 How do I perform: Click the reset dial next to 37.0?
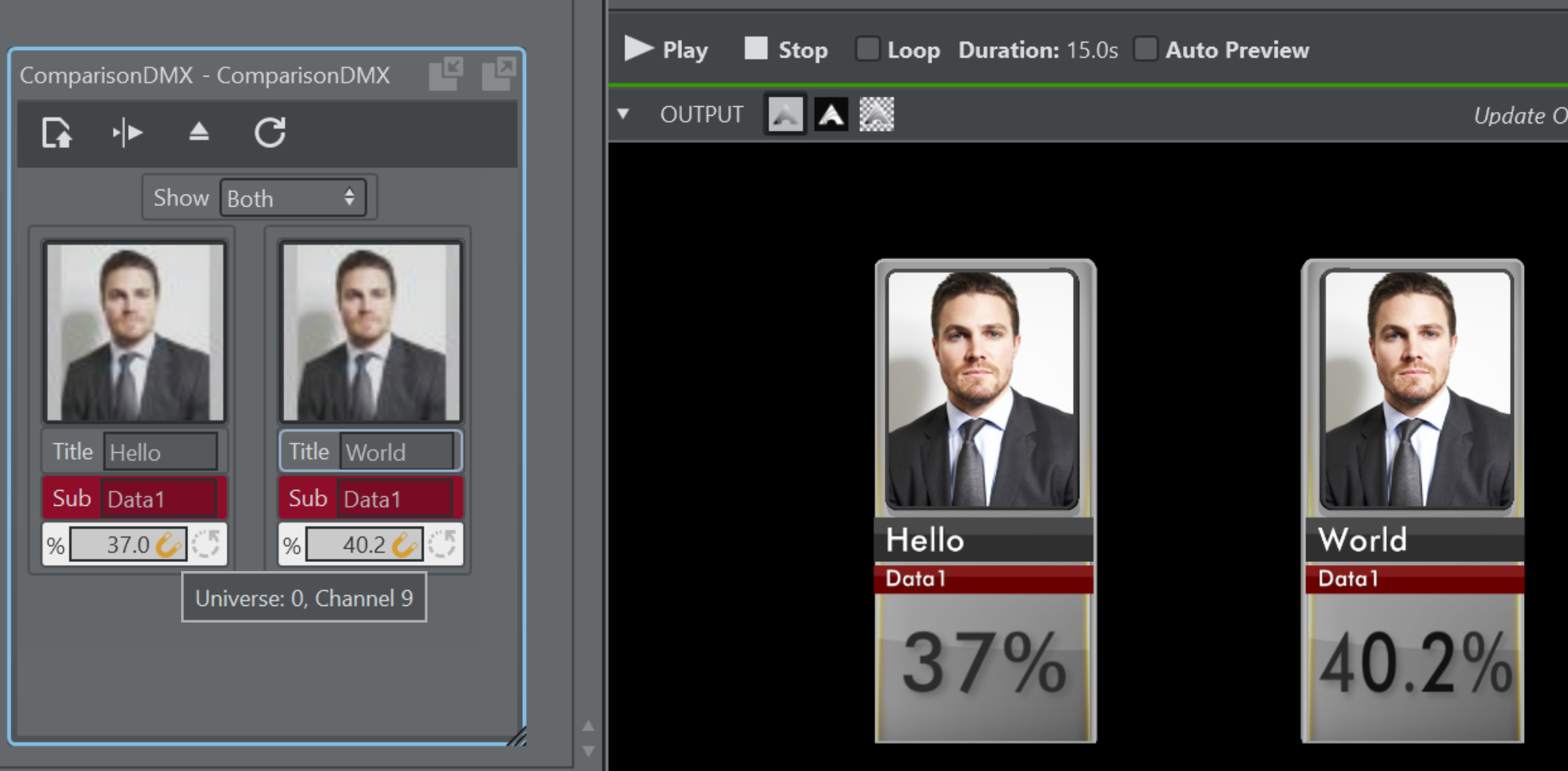click(x=206, y=544)
